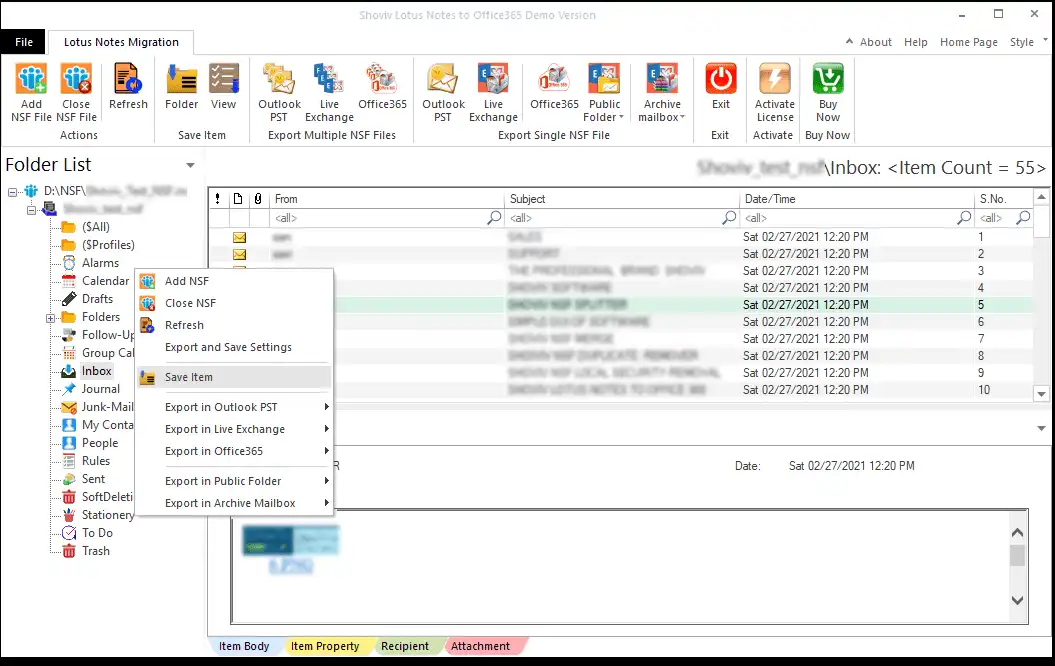The image size is (1055, 666).
Task: Select the Journal folder
Action: coord(100,389)
